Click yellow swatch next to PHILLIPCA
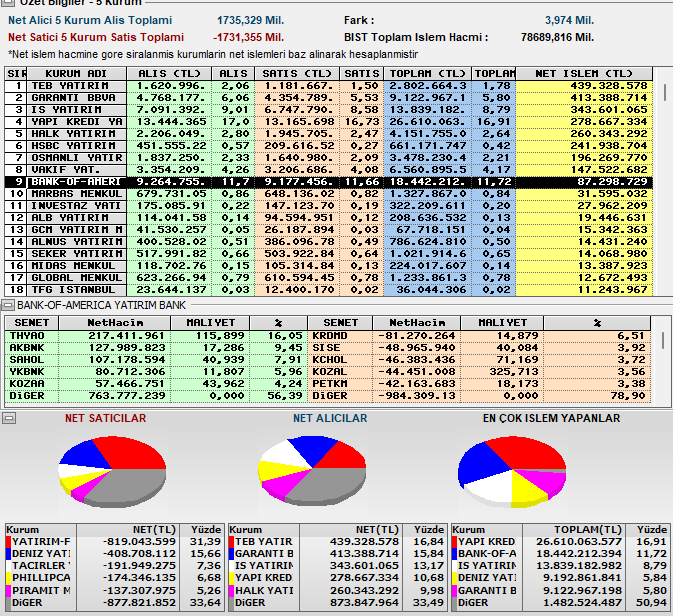The width and height of the screenshot is (673, 616). coord(9,578)
